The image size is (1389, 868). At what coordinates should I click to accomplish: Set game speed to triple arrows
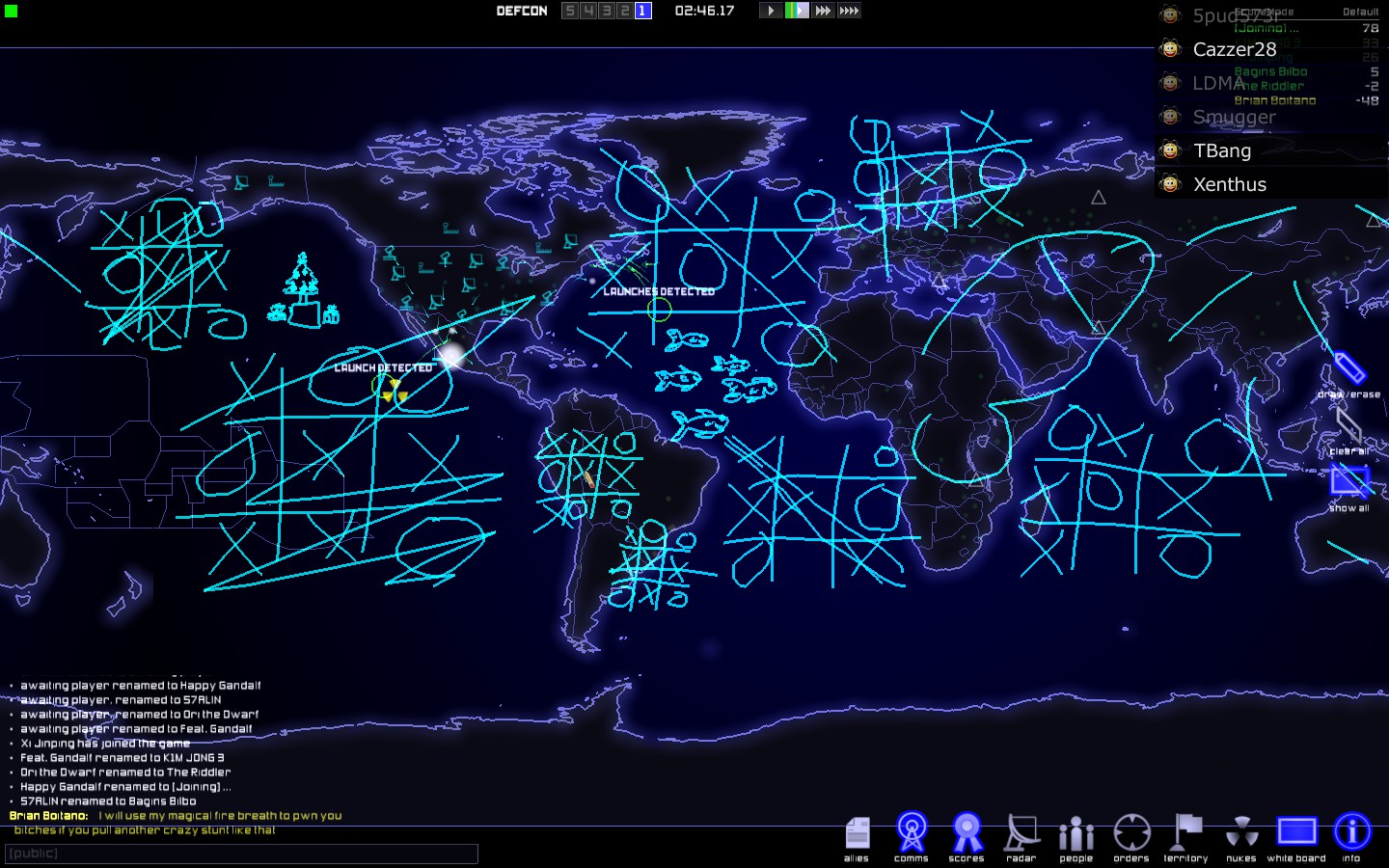tap(823, 11)
